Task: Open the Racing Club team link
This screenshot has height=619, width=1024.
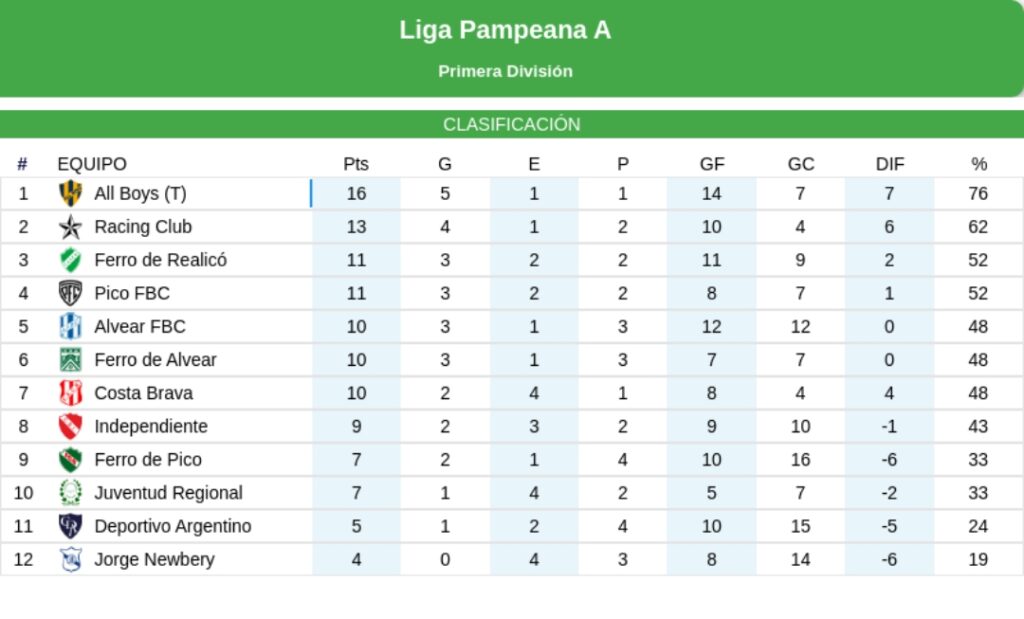Action: [143, 227]
